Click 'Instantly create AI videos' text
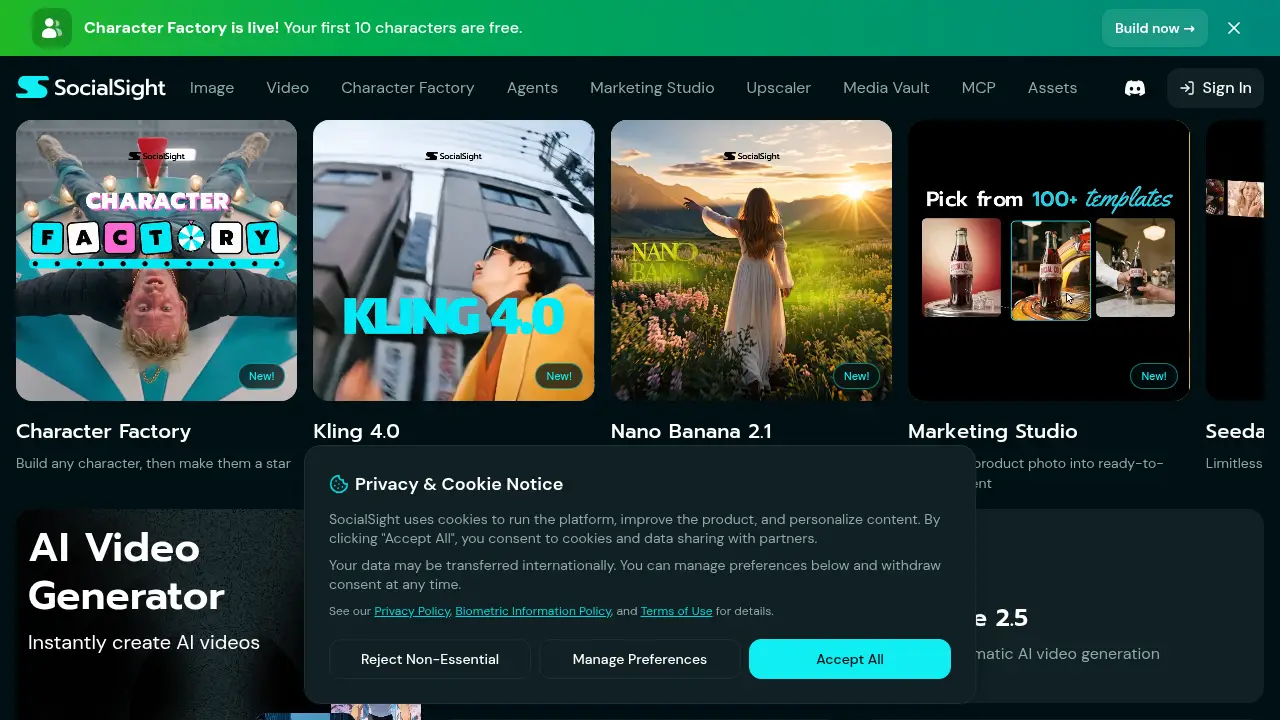The image size is (1280, 720). click(144, 642)
